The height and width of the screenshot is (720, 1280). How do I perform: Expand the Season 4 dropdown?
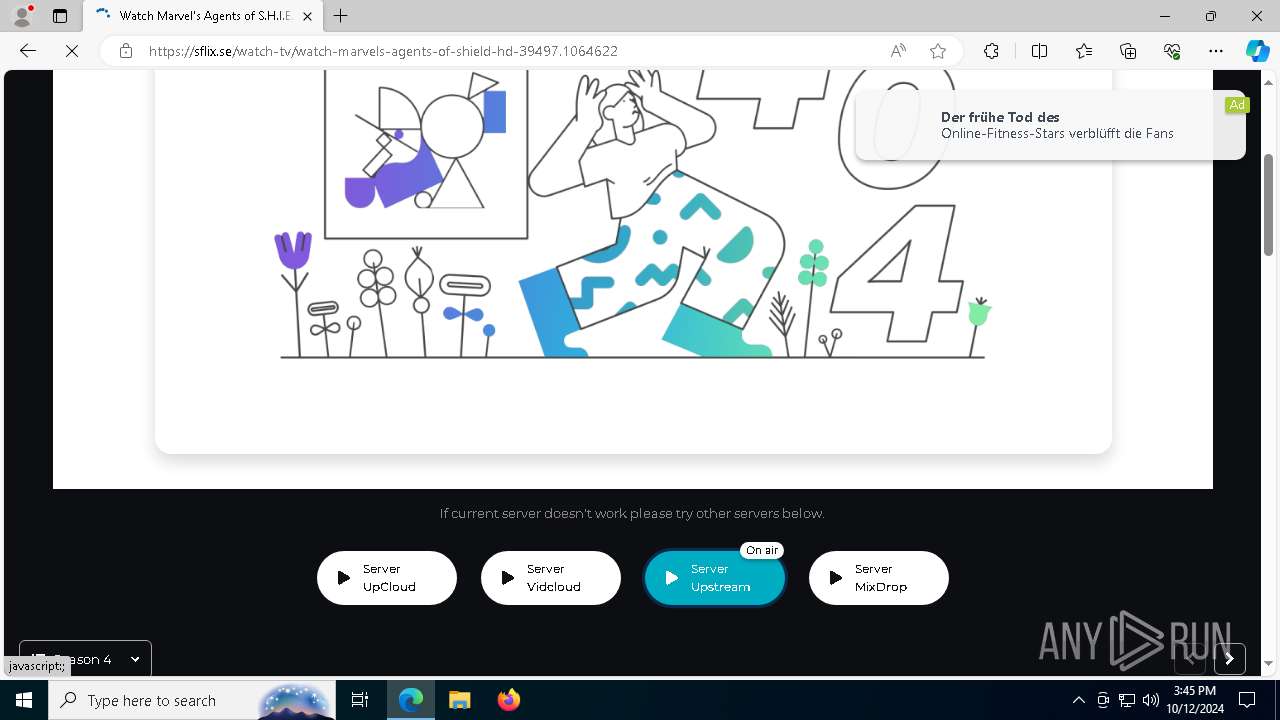click(85, 659)
